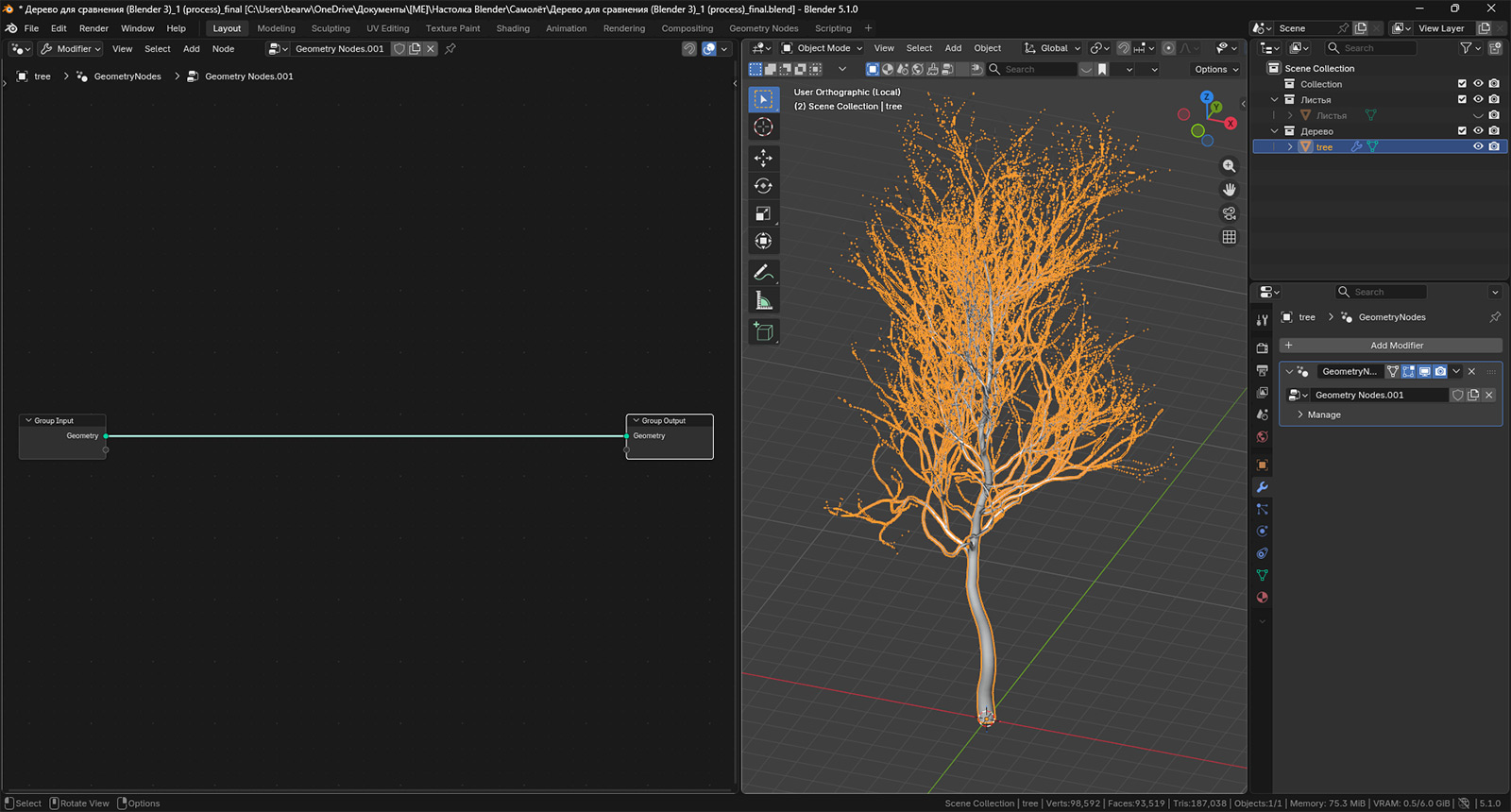
Task: Click the Add Cube tool icon
Action: 763,331
